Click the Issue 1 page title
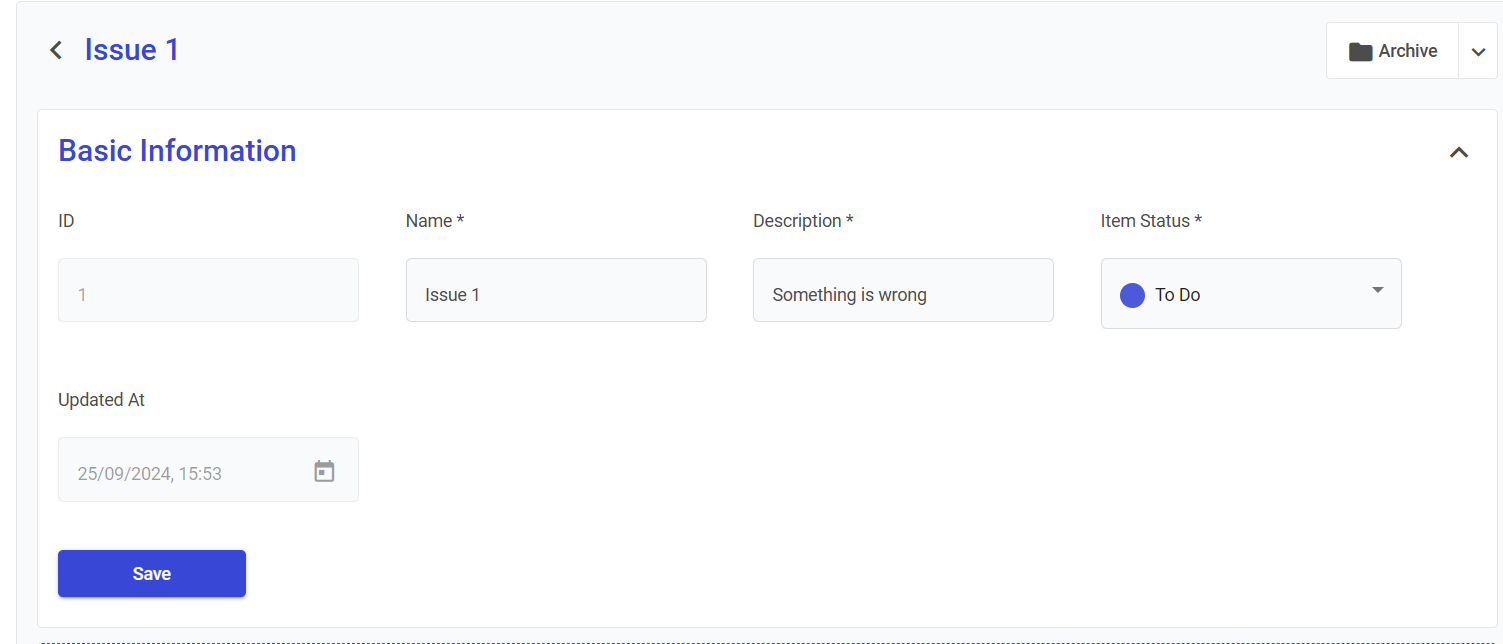The height and width of the screenshot is (644, 1503). [132, 50]
